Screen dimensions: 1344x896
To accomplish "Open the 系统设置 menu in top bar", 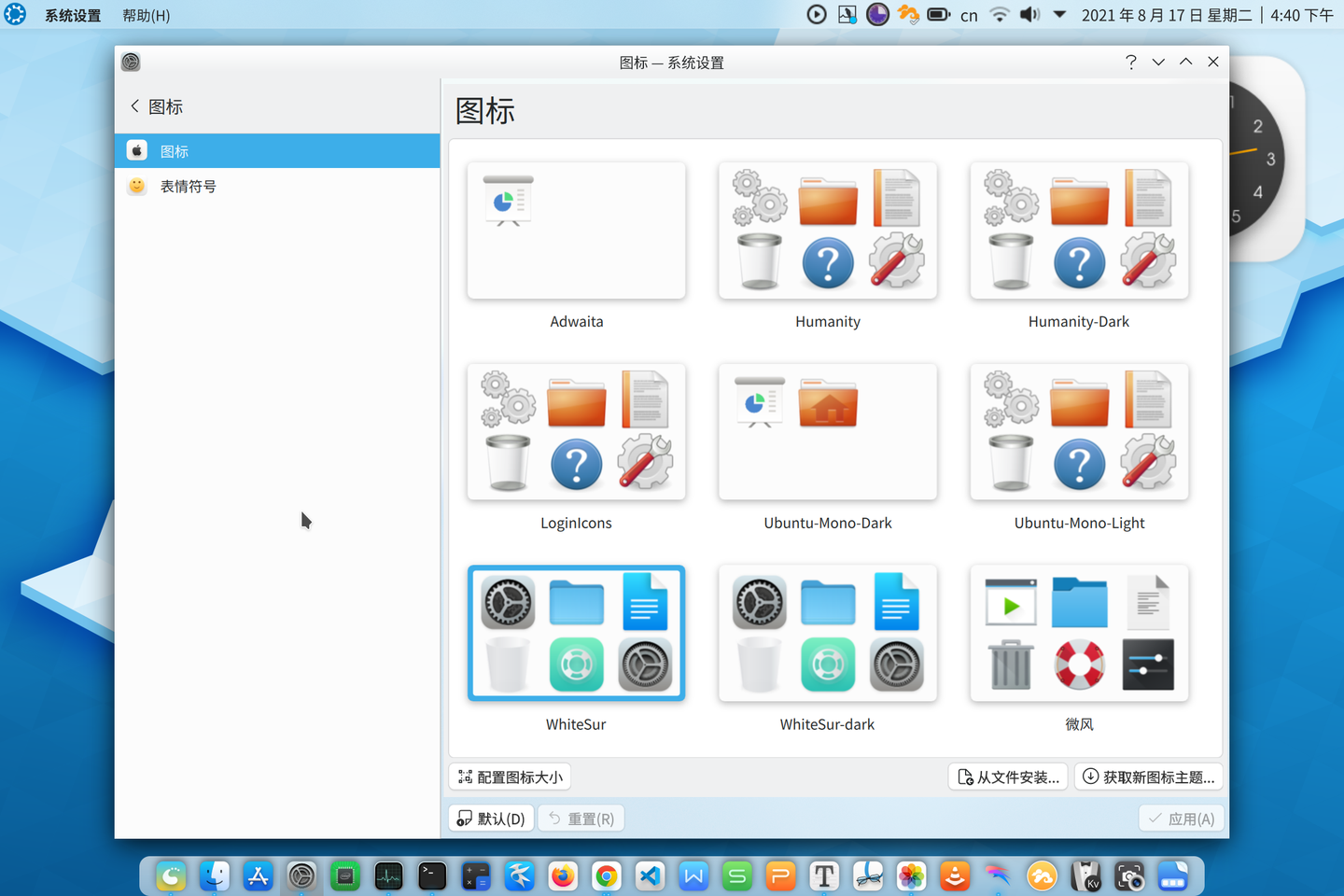I will click(x=73, y=15).
